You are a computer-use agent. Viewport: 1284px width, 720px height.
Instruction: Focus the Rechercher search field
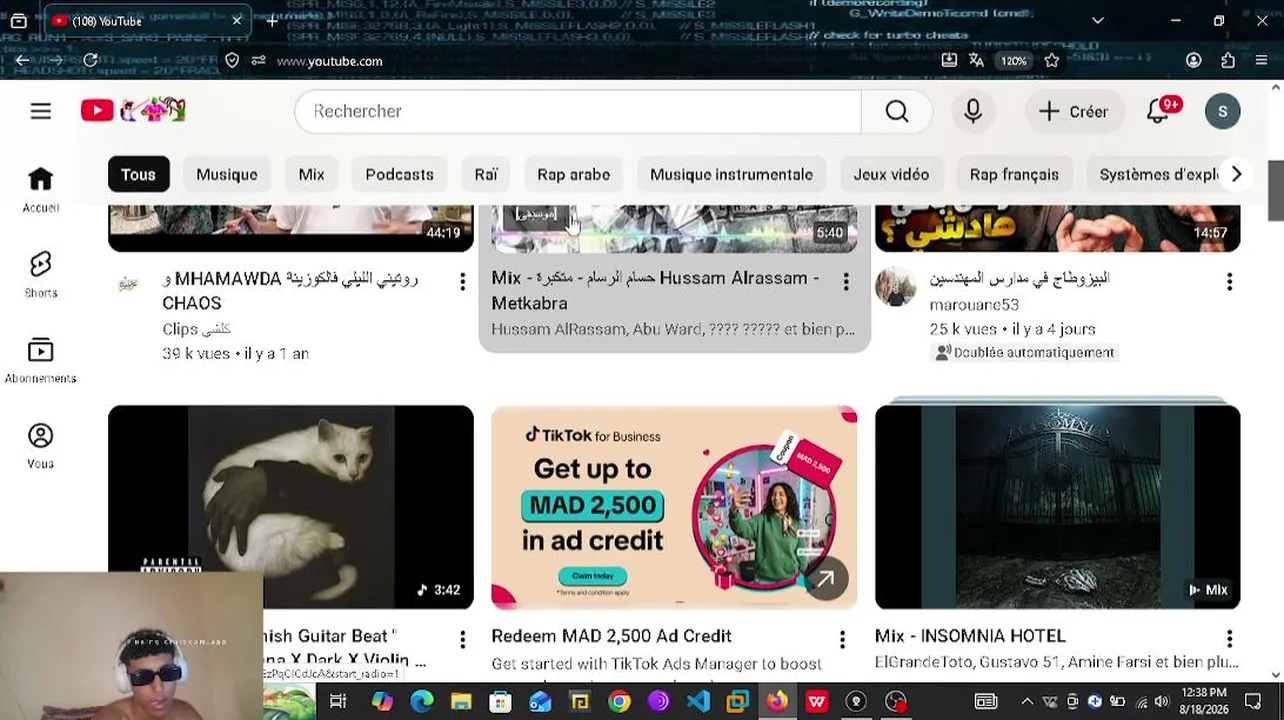[x=578, y=111]
